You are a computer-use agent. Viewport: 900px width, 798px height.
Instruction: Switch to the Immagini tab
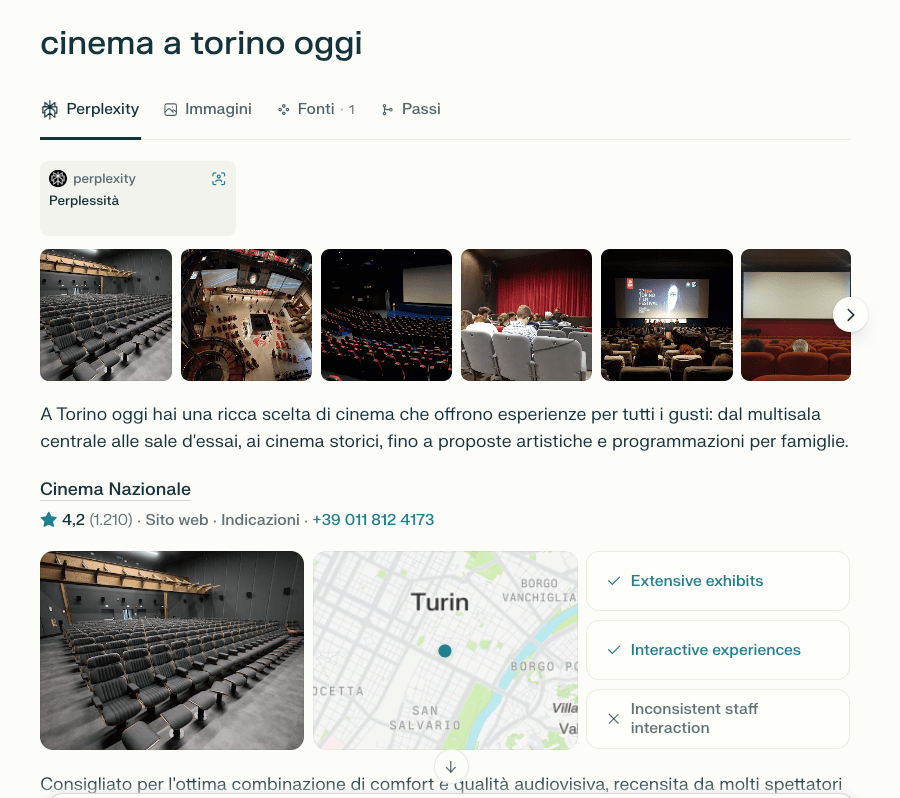(217, 109)
